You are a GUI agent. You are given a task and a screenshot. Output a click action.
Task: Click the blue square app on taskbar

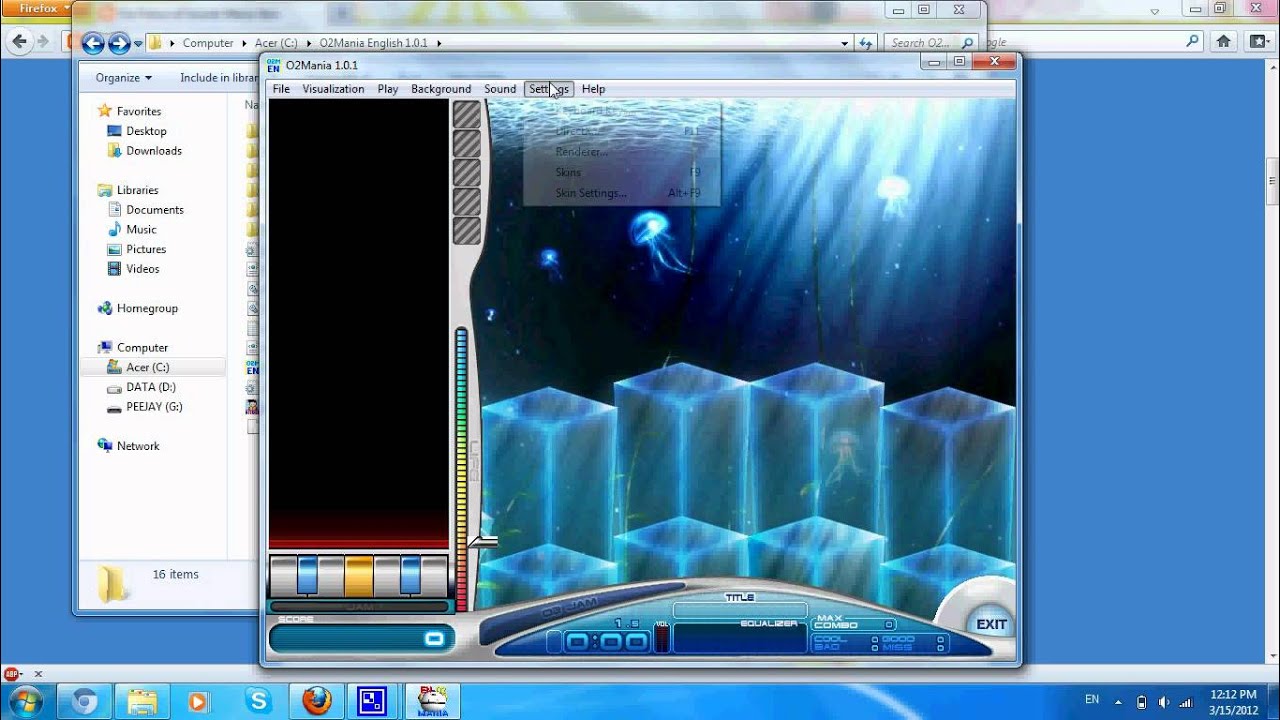(372, 701)
